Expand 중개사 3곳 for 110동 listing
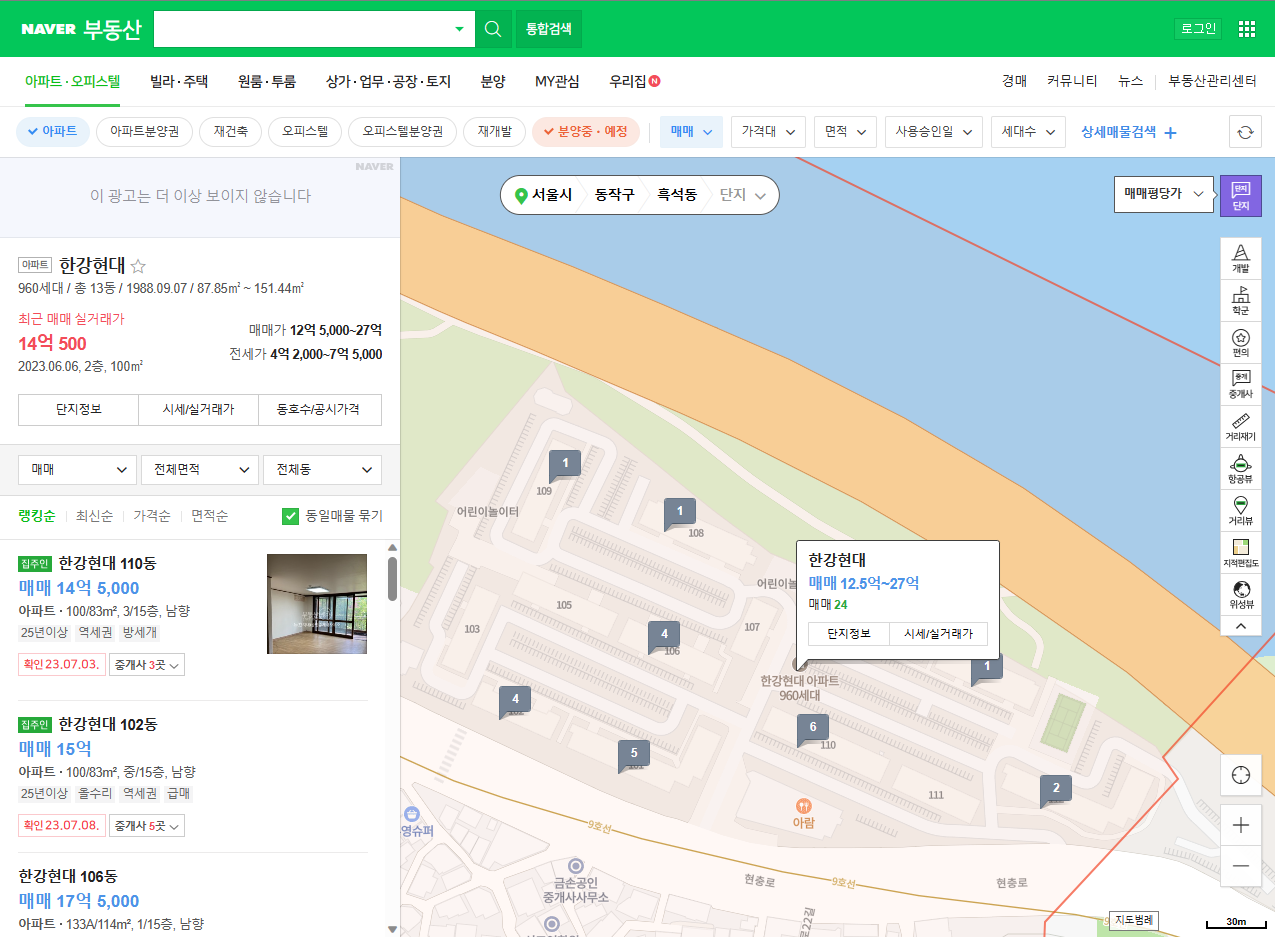 (x=147, y=664)
